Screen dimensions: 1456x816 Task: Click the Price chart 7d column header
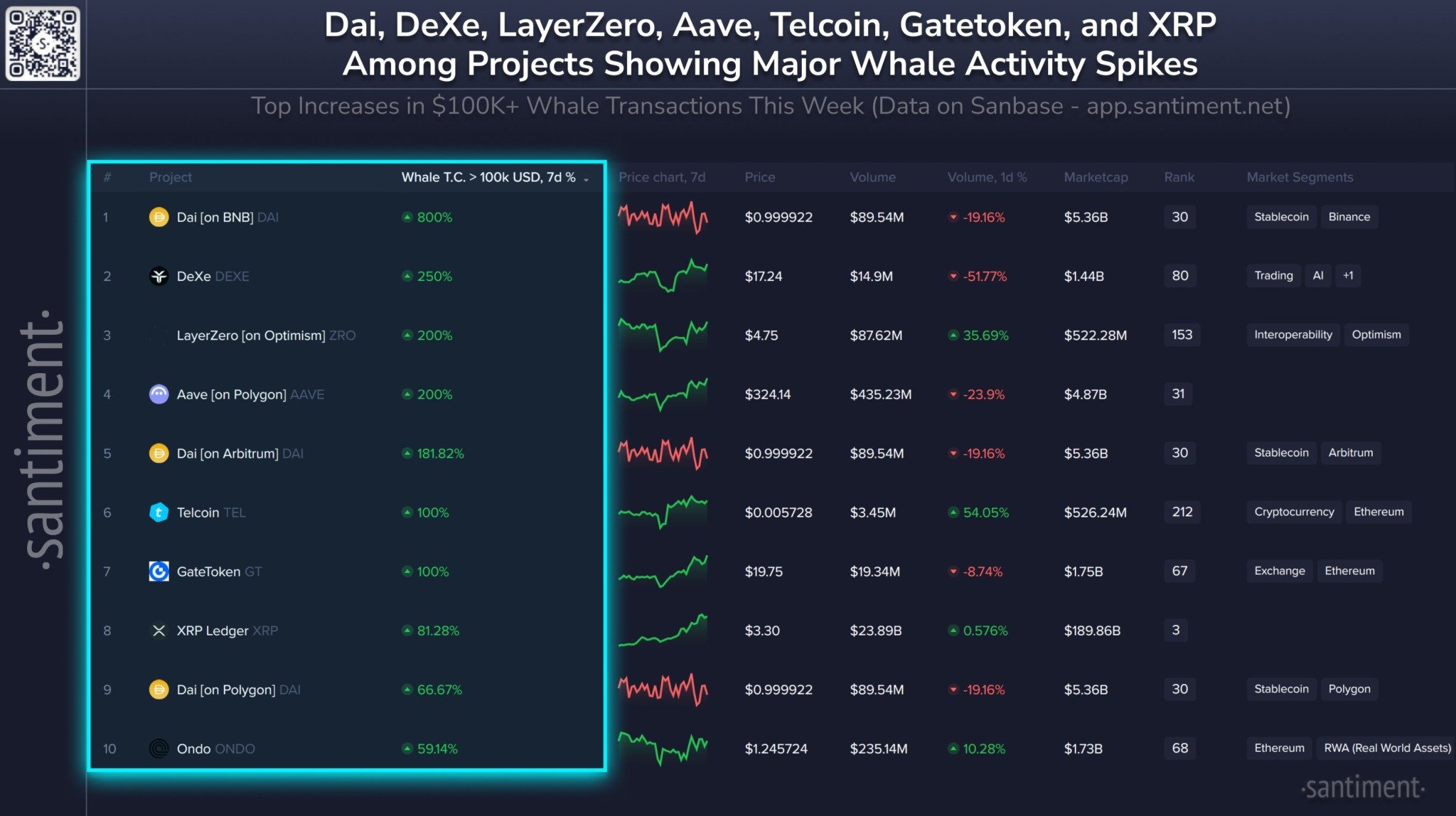[665, 176]
